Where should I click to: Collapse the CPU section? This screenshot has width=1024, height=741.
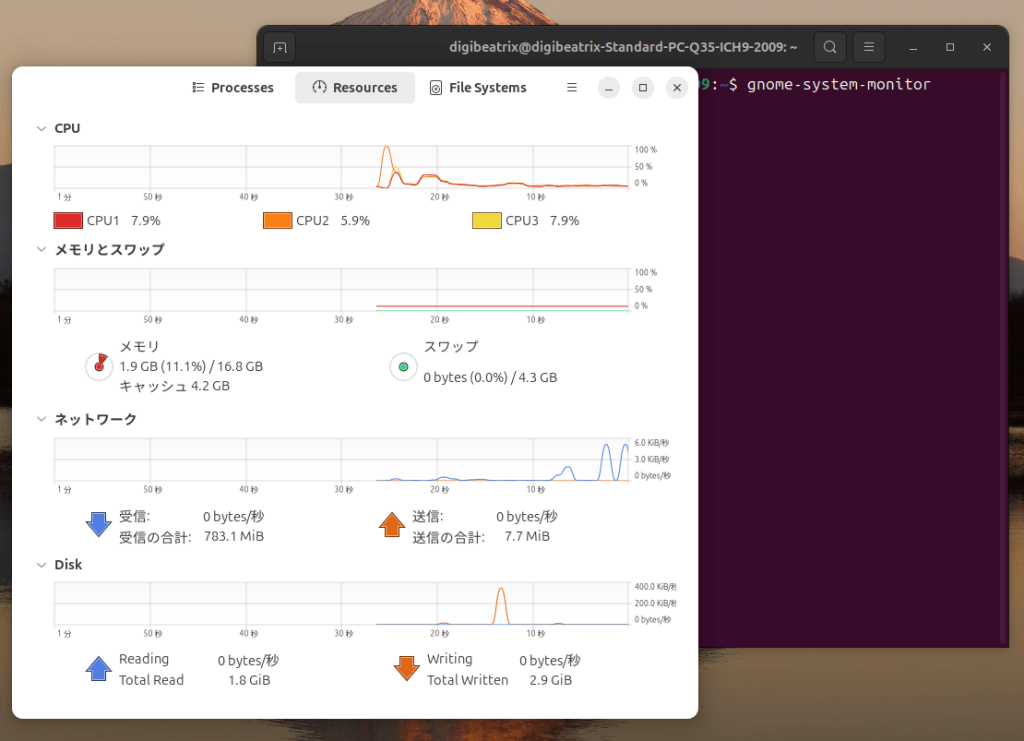40,128
